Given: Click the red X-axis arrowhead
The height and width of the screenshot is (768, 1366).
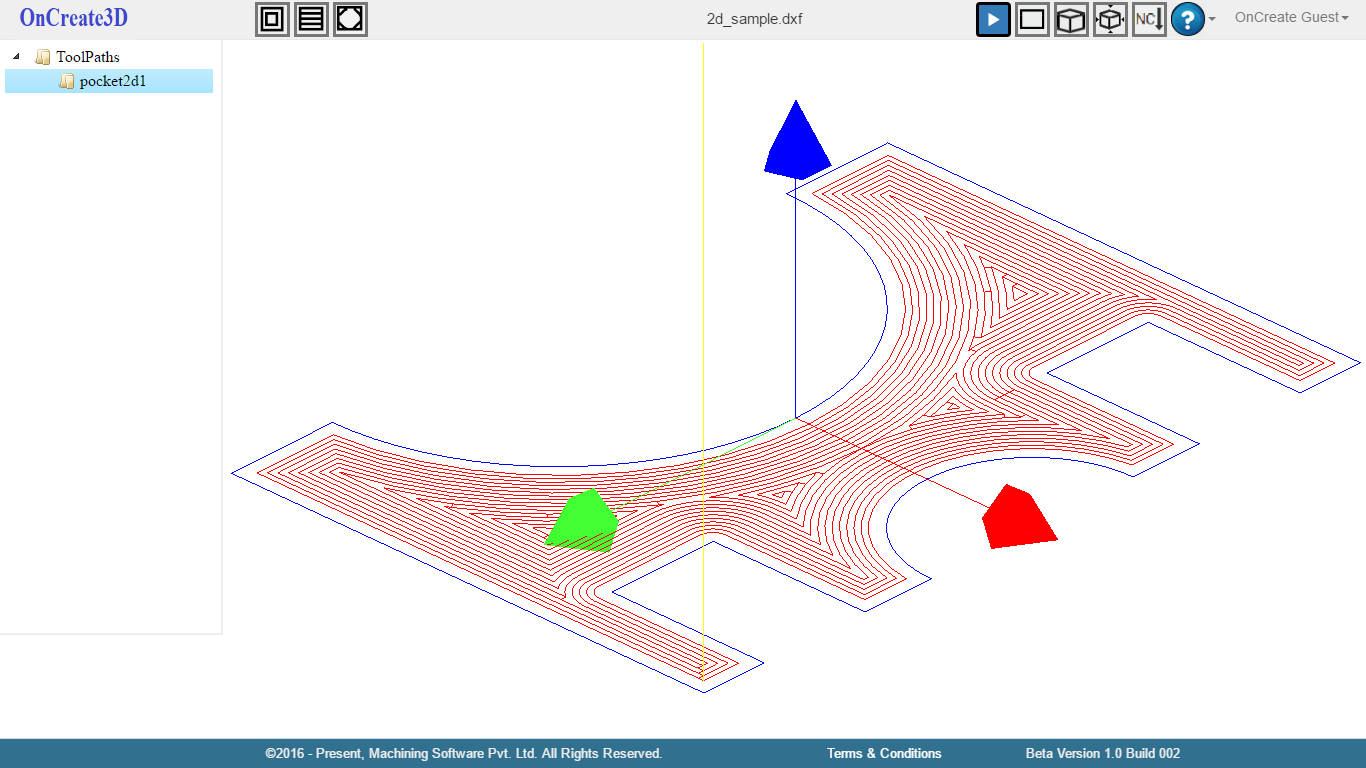Looking at the screenshot, I should pyautogui.click(x=1017, y=517).
